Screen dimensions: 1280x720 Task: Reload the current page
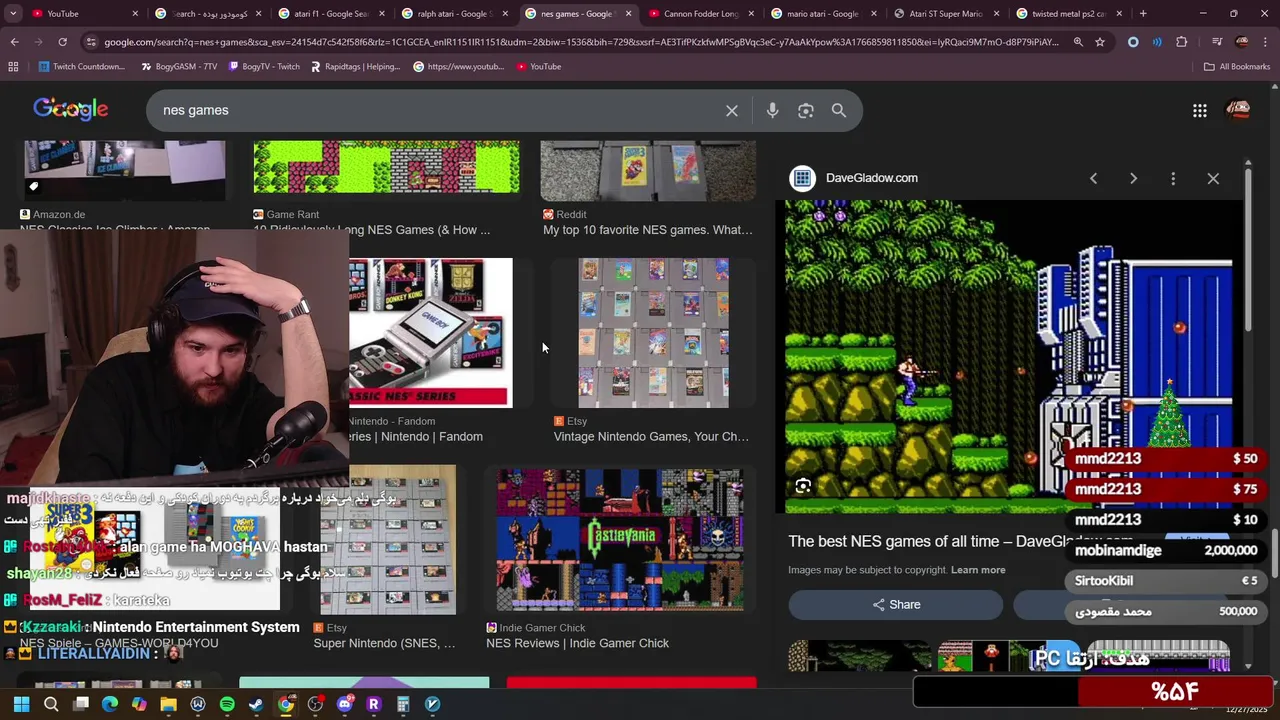pos(62,42)
